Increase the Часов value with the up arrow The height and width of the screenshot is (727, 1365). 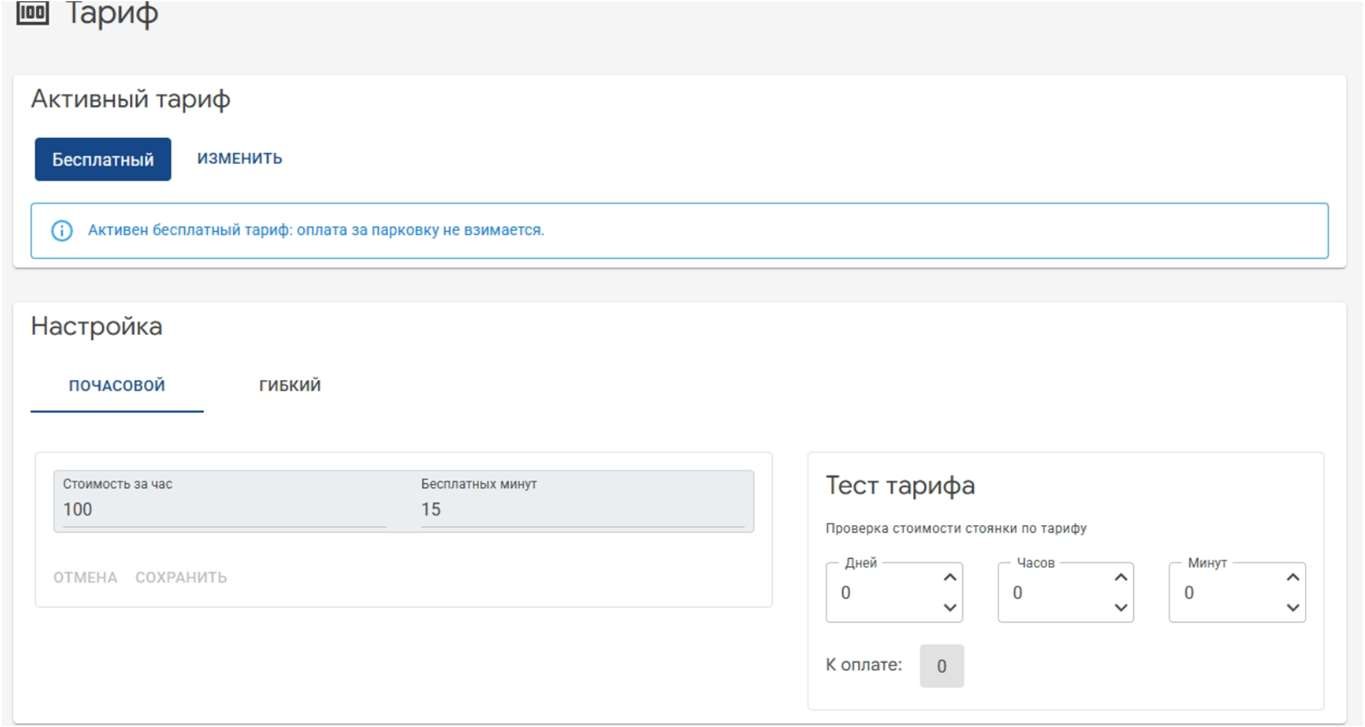[1122, 577]
